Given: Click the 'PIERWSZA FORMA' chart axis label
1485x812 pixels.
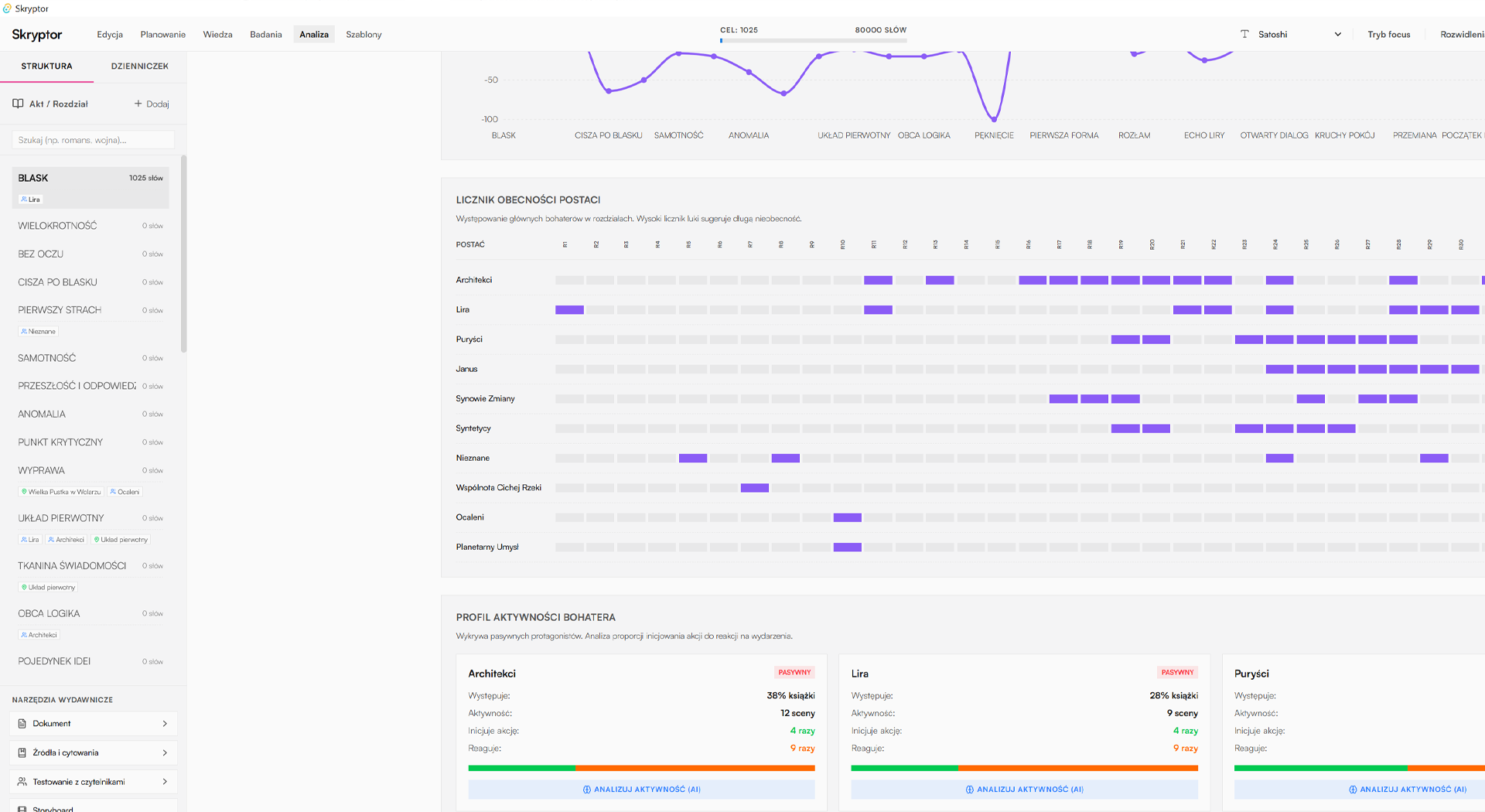Looking at the screenshot, I should click(x=1064, y=135).
